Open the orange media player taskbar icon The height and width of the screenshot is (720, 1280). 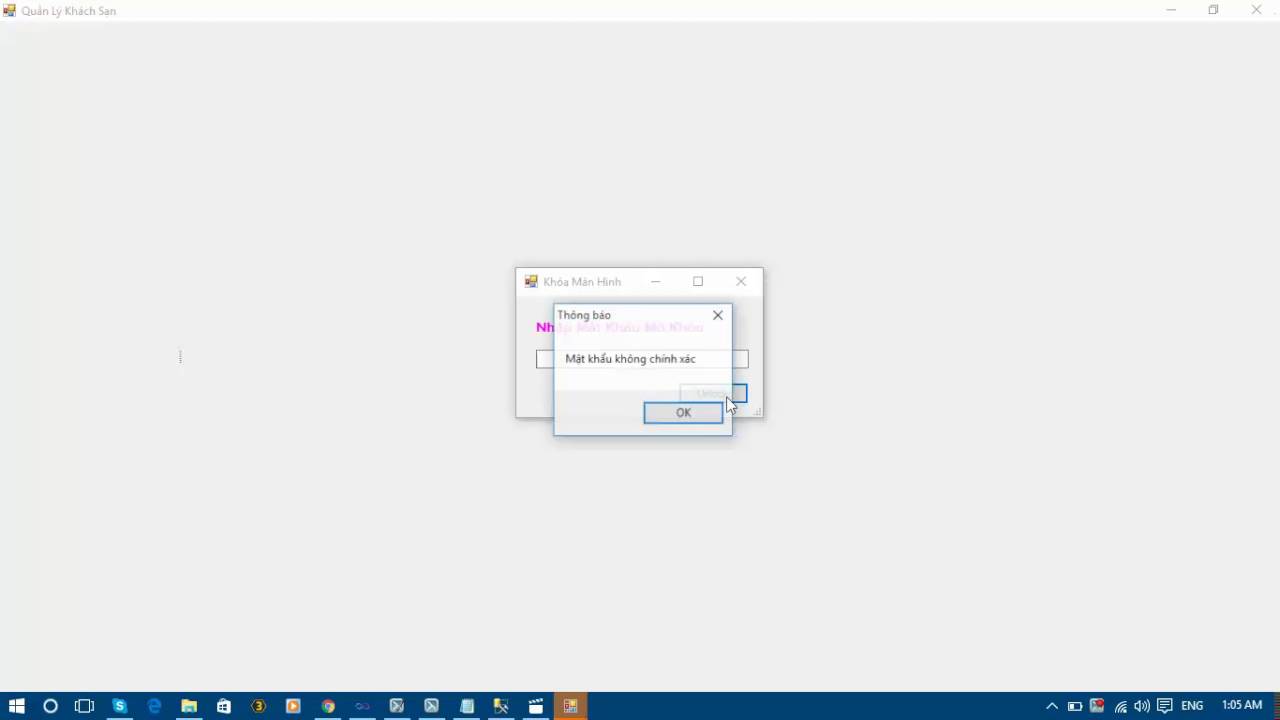tap(293, 706)
